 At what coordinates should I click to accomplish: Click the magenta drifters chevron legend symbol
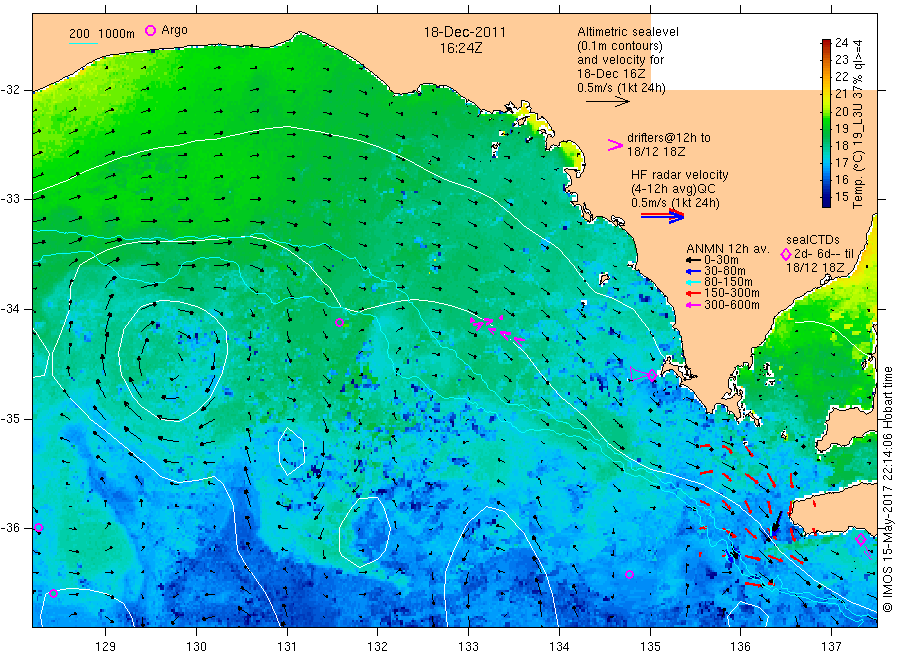click(615, 145)
